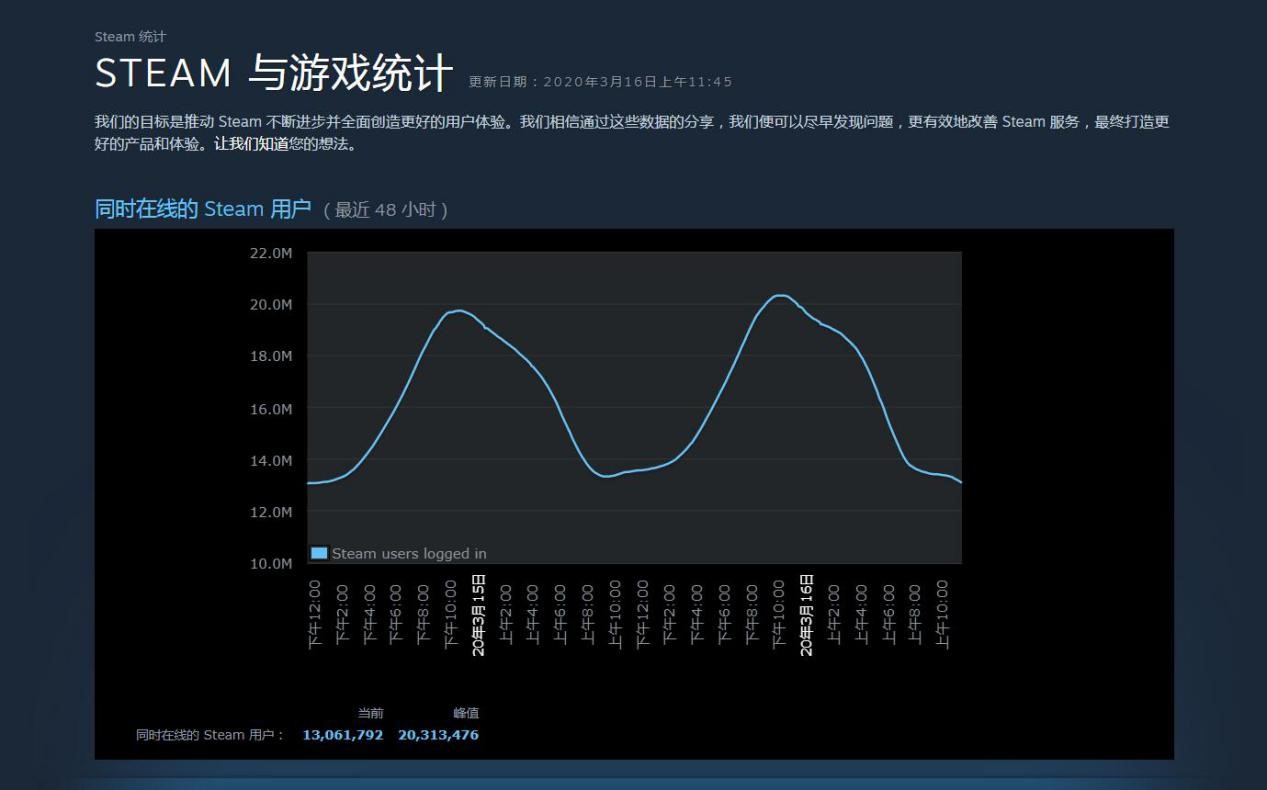Click the blue Steam users legend swatch
This screenshot has width=1267, height=790.
coord(319,553)
